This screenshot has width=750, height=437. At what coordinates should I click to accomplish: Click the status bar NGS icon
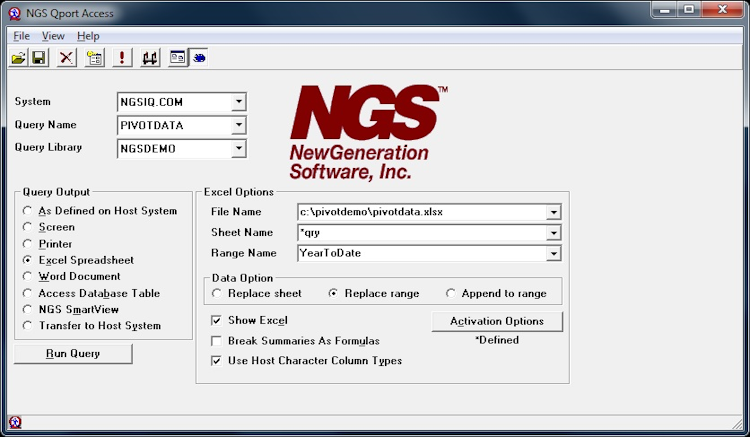tap(15, 422)
